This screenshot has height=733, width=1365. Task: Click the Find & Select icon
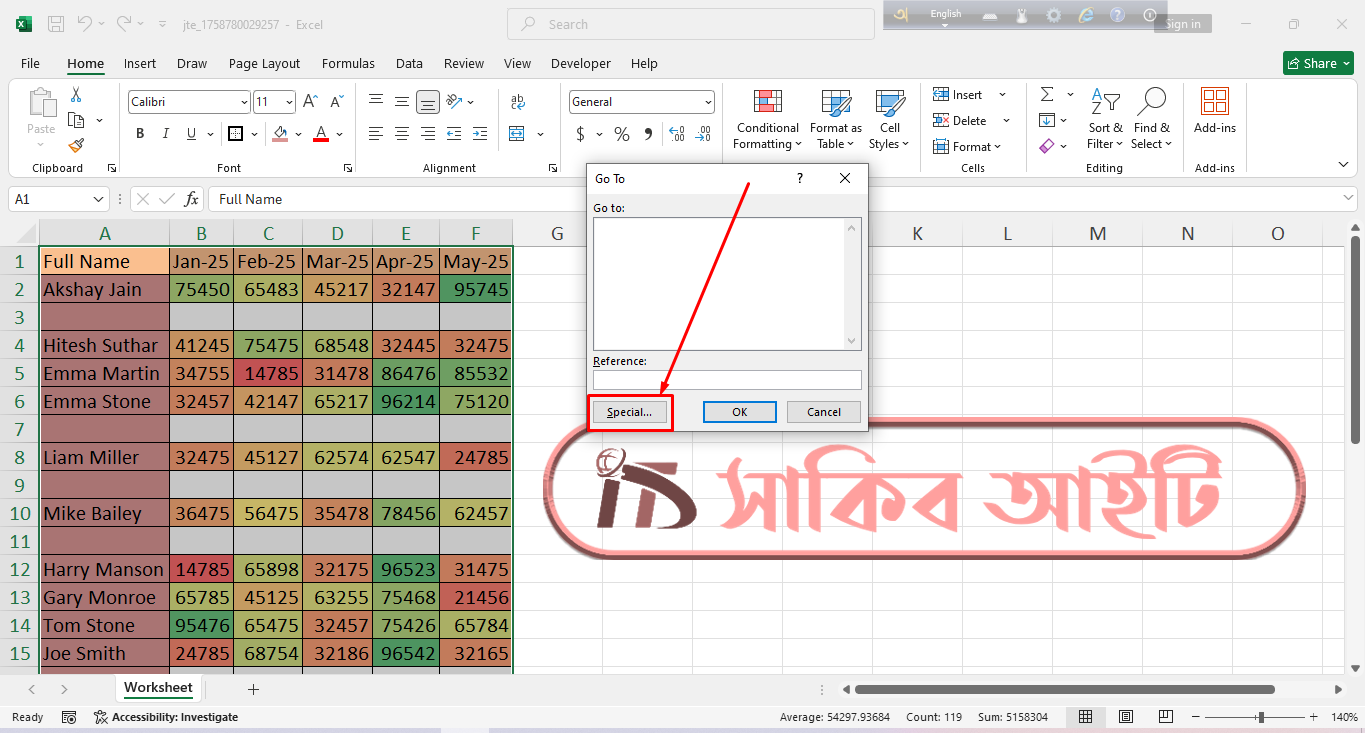point(1151,118)
